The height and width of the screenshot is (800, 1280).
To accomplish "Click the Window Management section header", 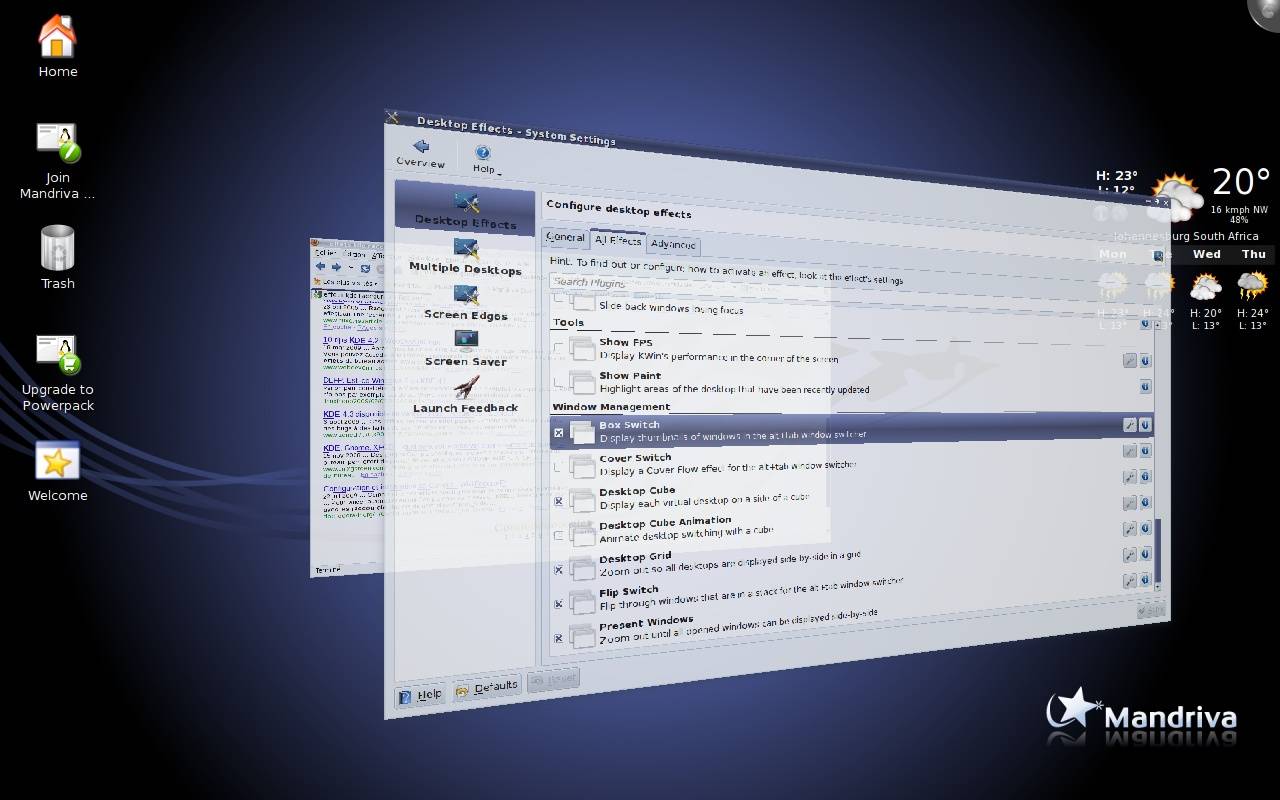I will pos(611,407).
